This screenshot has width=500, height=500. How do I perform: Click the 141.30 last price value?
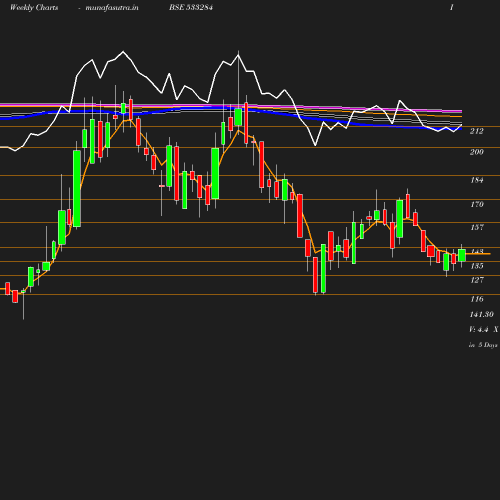pos(482,314)
